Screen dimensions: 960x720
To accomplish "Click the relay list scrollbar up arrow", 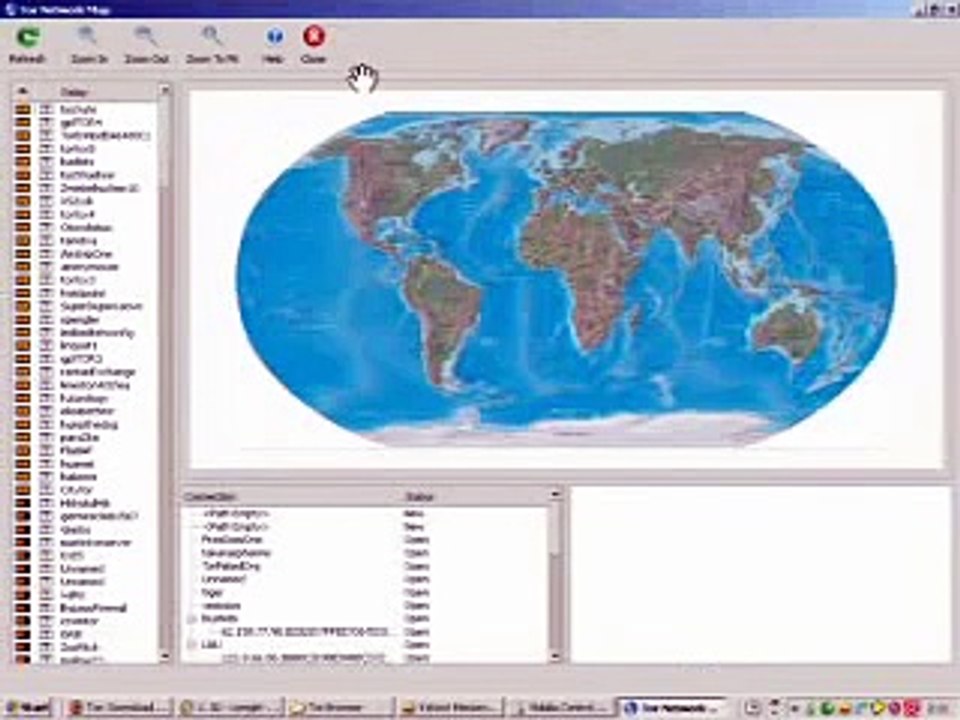I will pyautogui.click(x=165, y=91).
